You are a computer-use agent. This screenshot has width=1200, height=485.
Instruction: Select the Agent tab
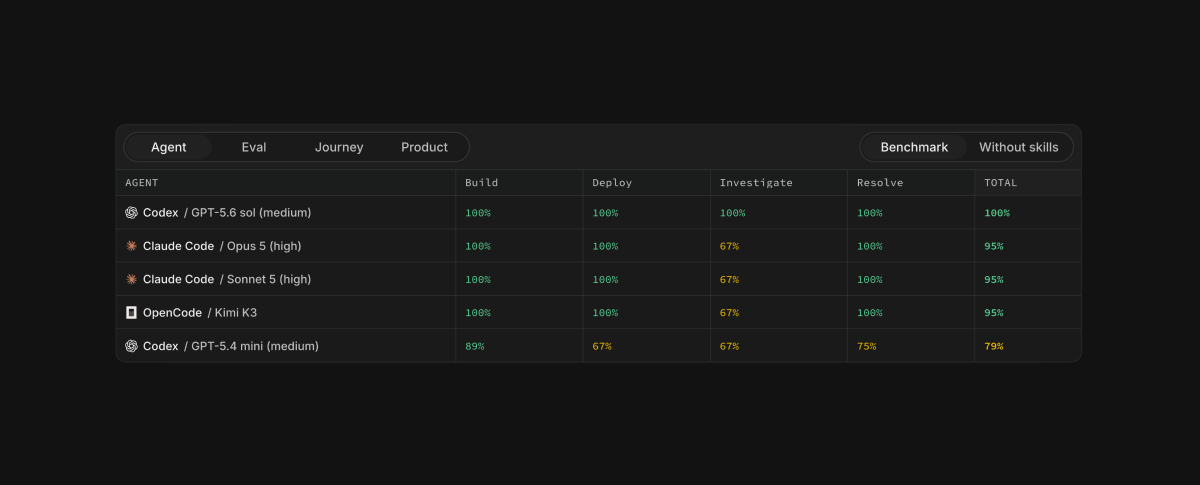click(169, 147)
